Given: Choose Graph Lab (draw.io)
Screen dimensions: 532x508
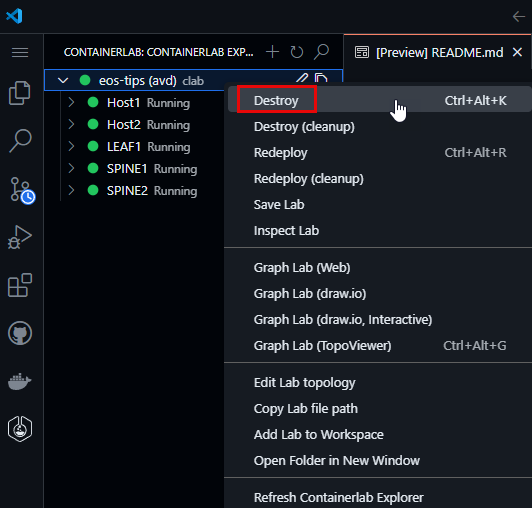Looking at the screenshot, I should coord(379,294).
